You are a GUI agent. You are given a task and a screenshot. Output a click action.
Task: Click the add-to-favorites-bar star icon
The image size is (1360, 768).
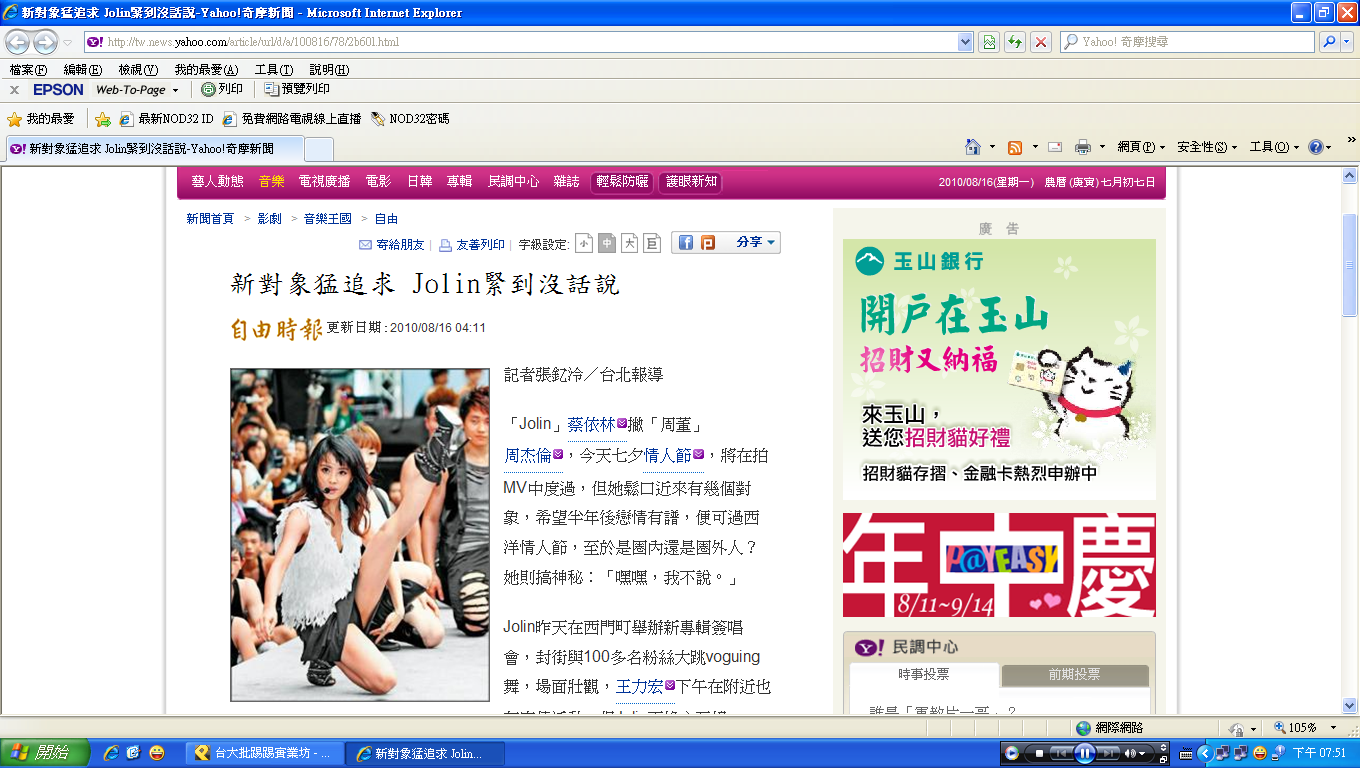tap(102, 119)
